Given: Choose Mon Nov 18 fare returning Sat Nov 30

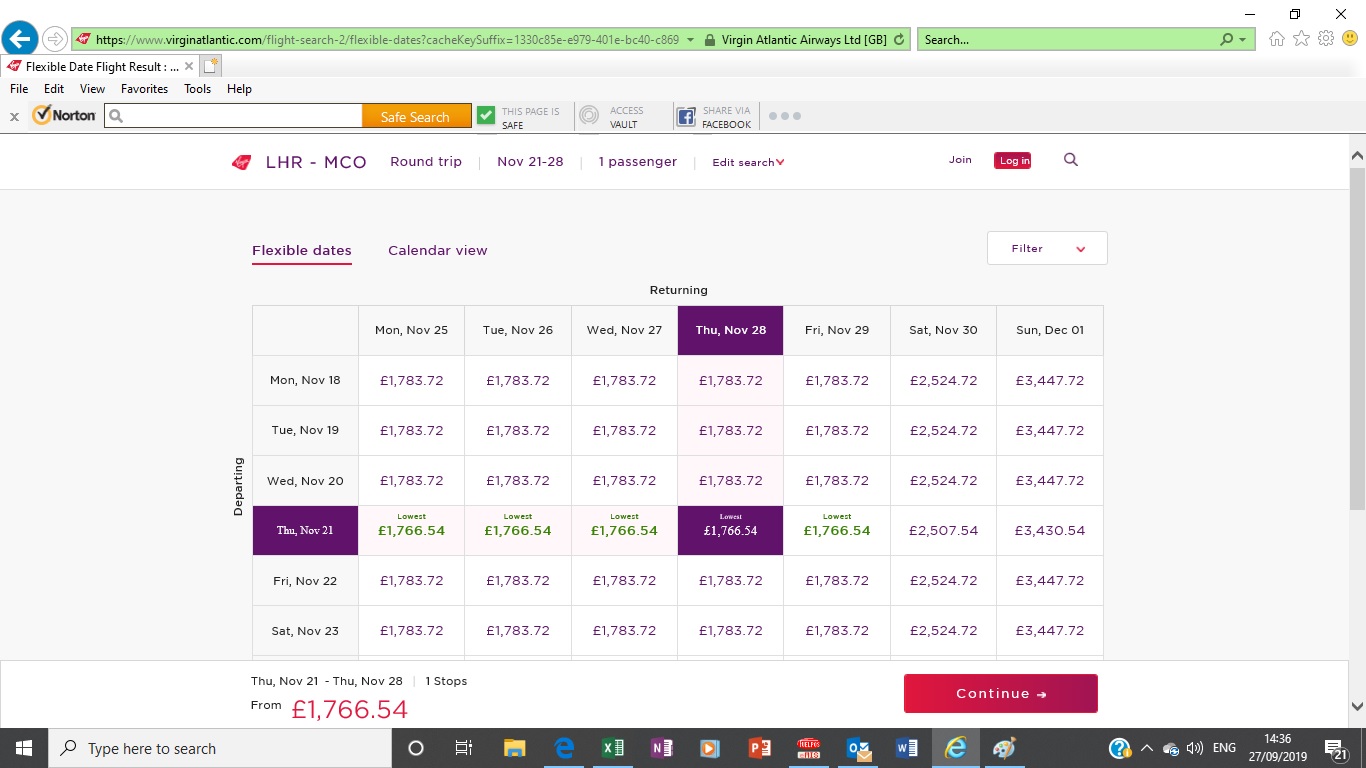Looking at the screenshot, I should tap(943, 380).
